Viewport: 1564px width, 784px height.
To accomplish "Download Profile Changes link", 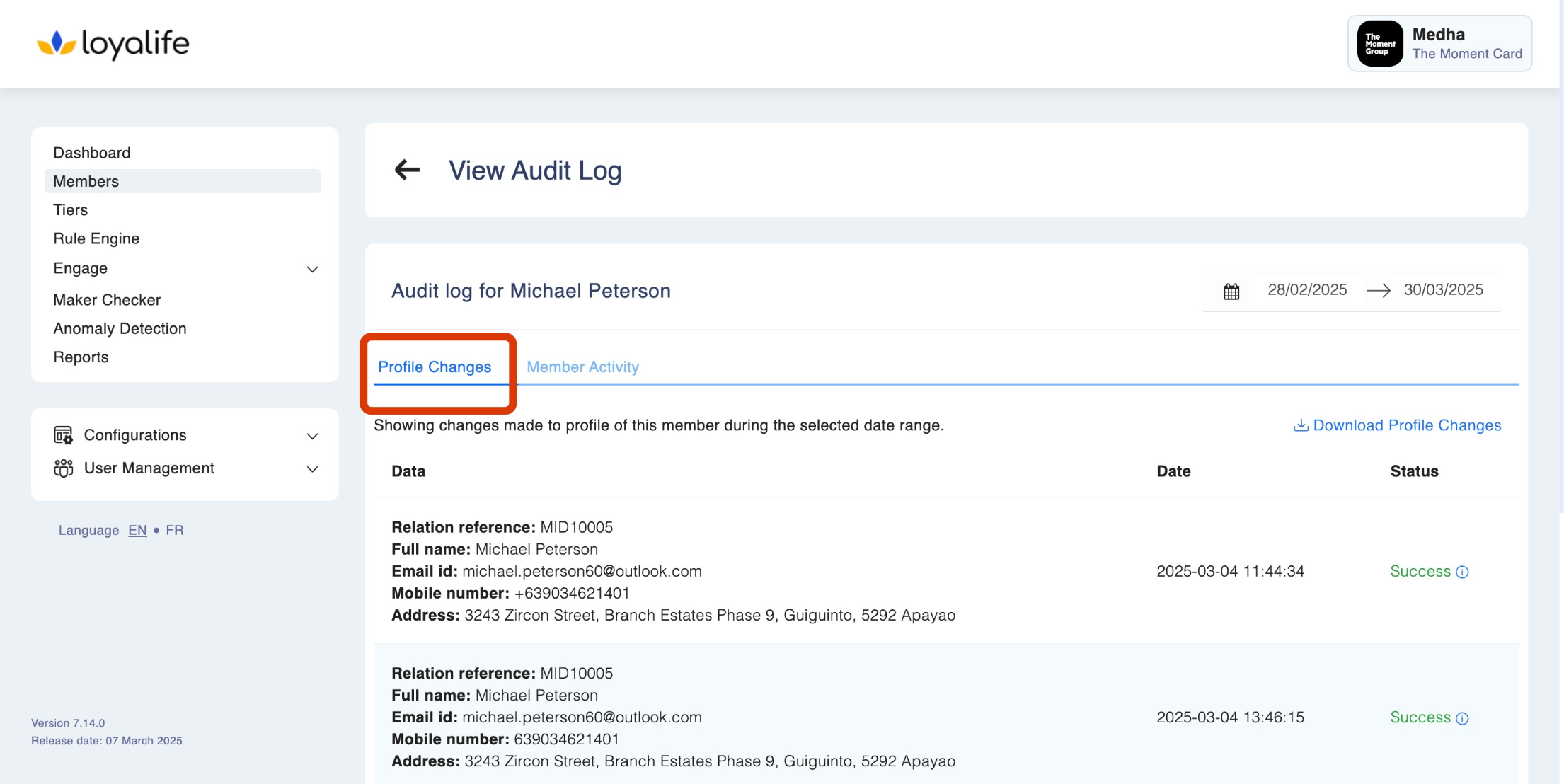I will 1398,425.
